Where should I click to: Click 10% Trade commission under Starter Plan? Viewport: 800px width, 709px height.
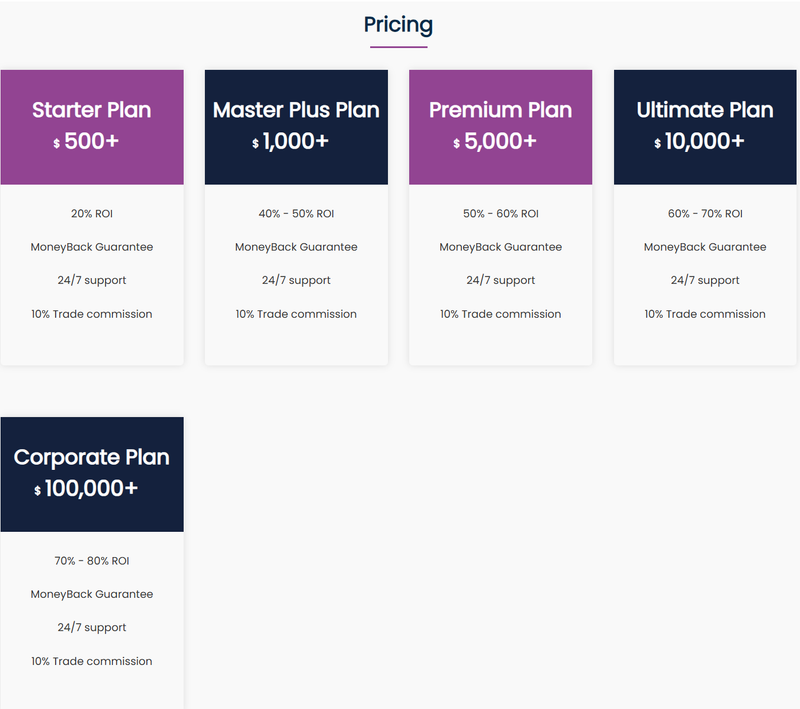pos(92,314)
